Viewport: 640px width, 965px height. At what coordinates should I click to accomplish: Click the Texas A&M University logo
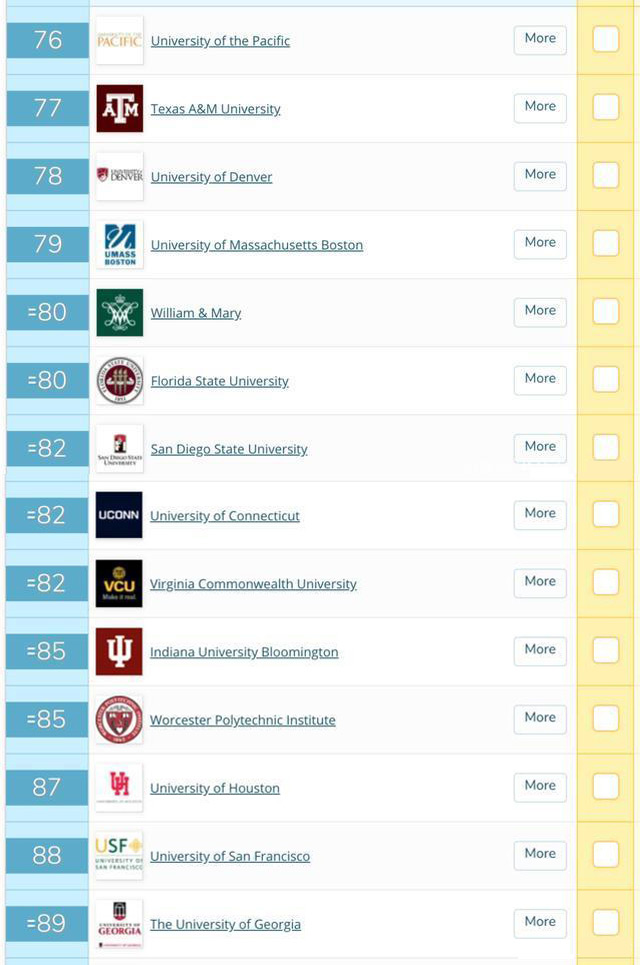(x=119, y=108)
